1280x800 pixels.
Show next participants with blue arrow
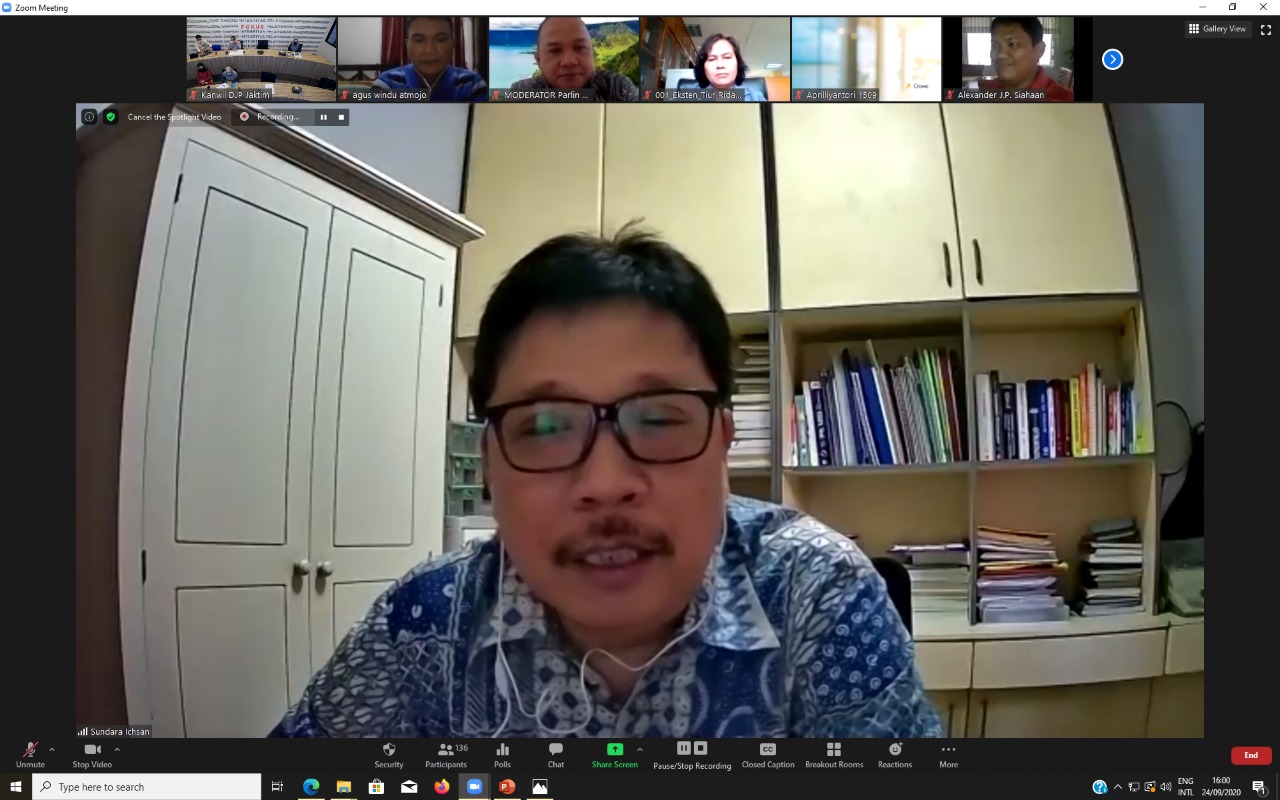tap(1112, 59)
